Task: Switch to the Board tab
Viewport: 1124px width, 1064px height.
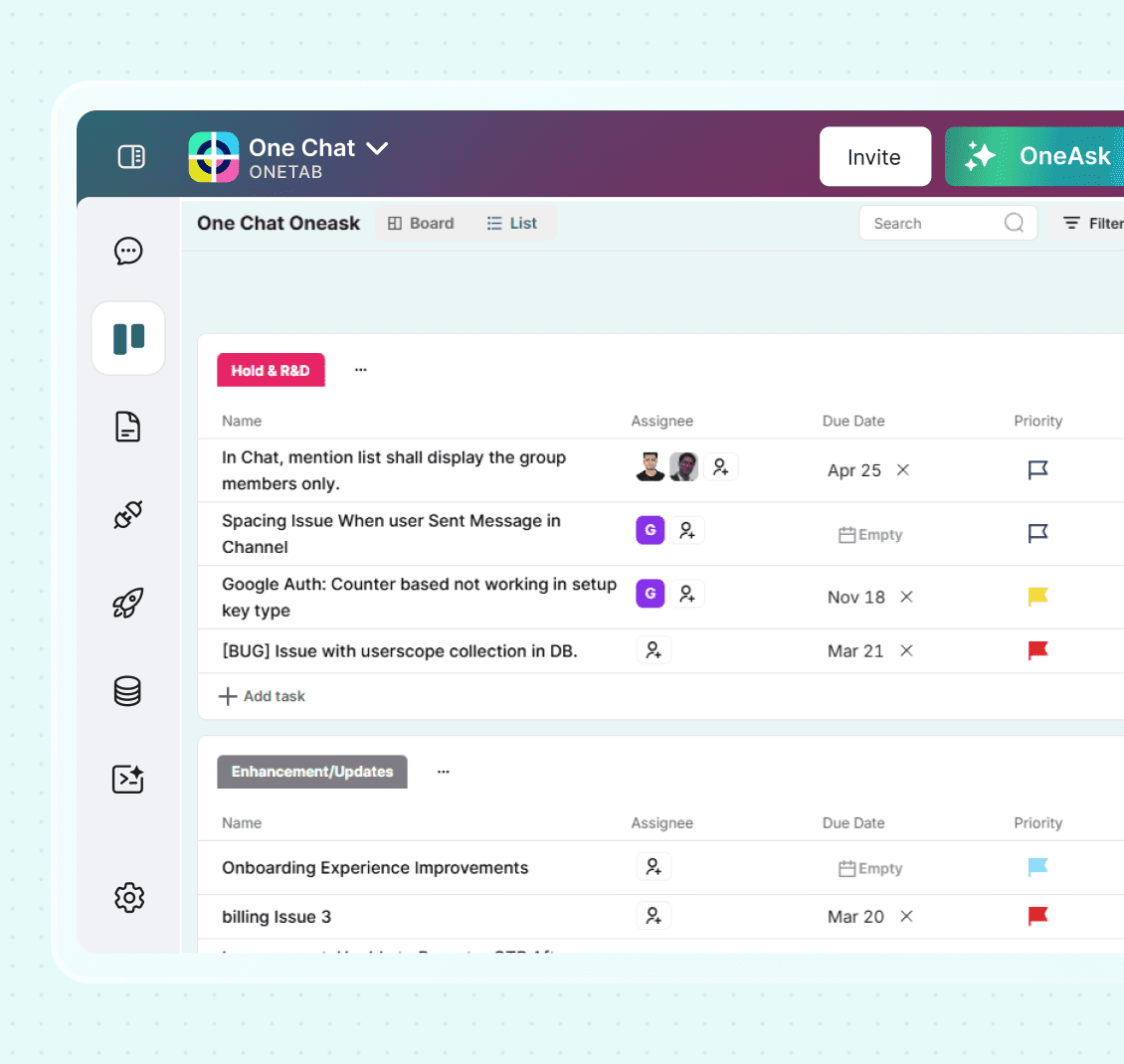Action: 421,224
